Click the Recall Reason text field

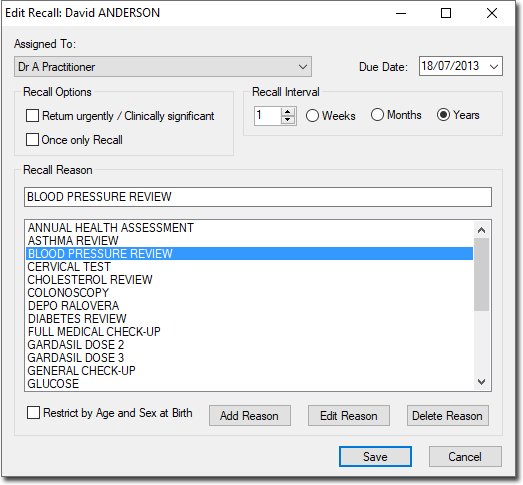click(258, 197)
